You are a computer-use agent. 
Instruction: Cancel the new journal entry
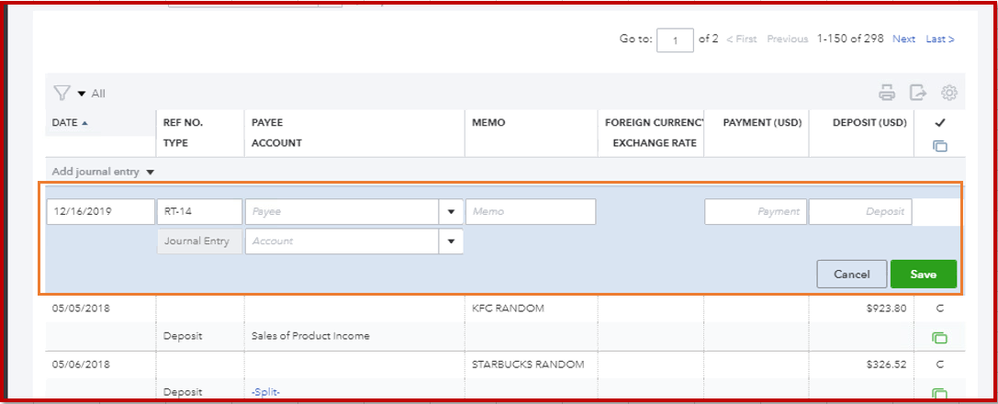[x=851, y=275]
